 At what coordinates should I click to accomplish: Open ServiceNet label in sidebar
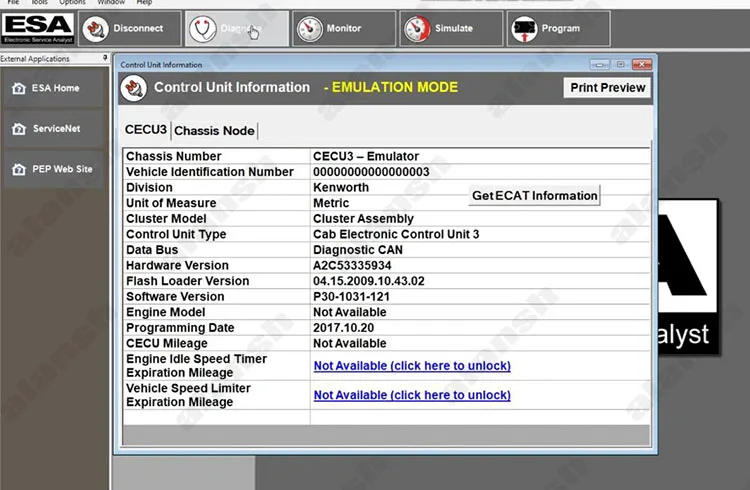[x=56, y=128]
